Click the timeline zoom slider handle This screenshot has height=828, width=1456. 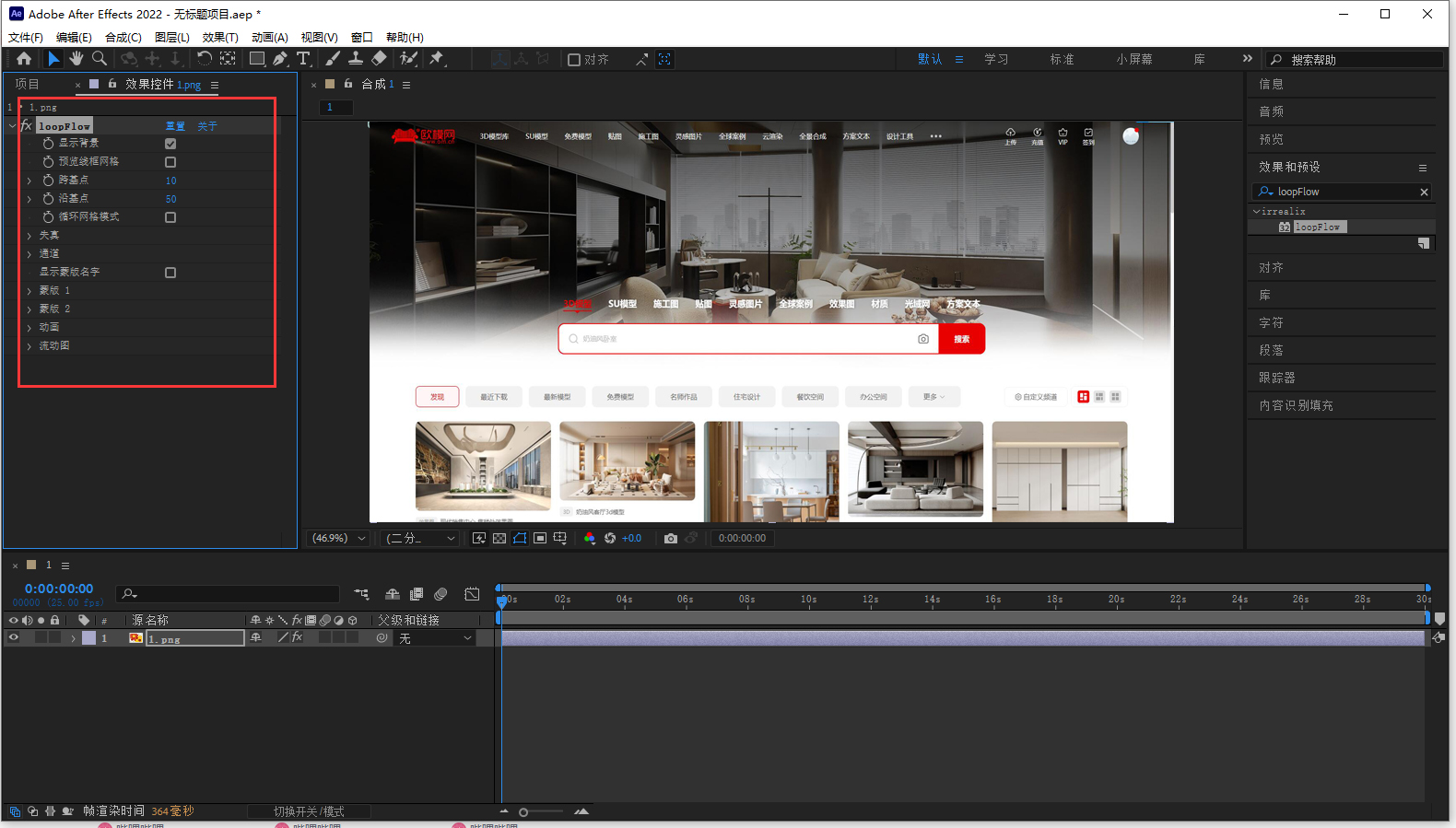tap(523, 812)
